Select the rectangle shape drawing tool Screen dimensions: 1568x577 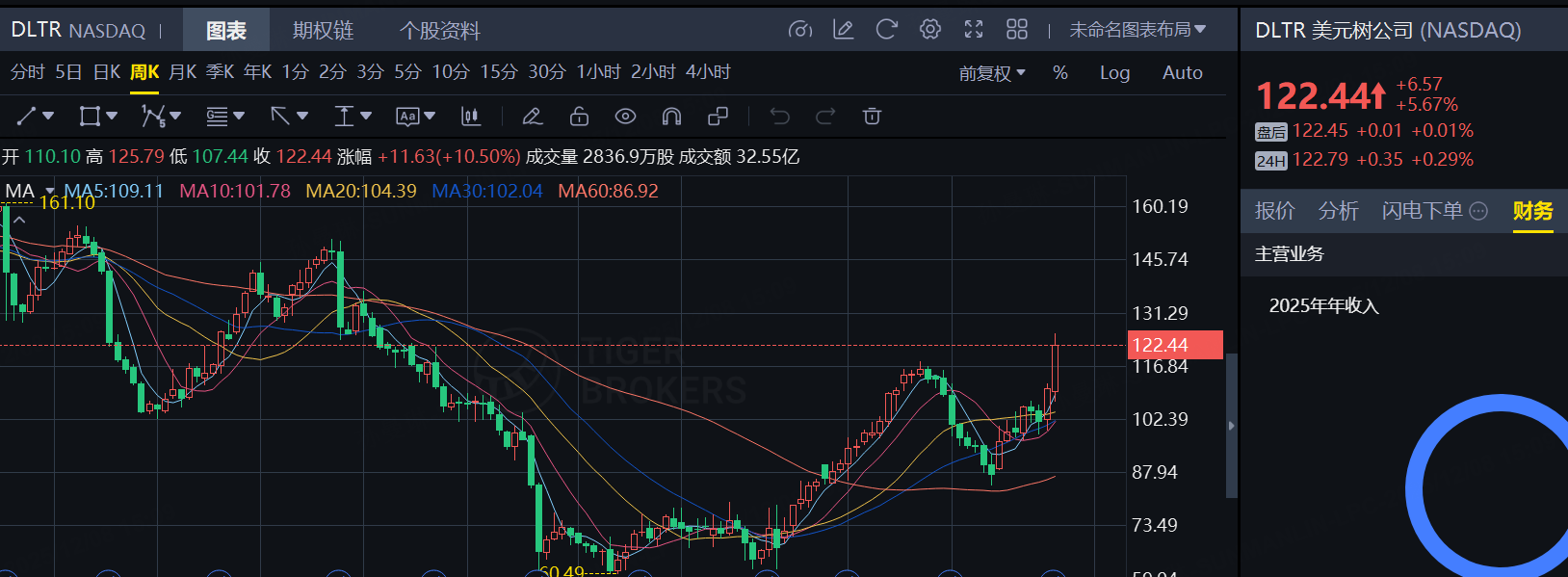point(90,117)
